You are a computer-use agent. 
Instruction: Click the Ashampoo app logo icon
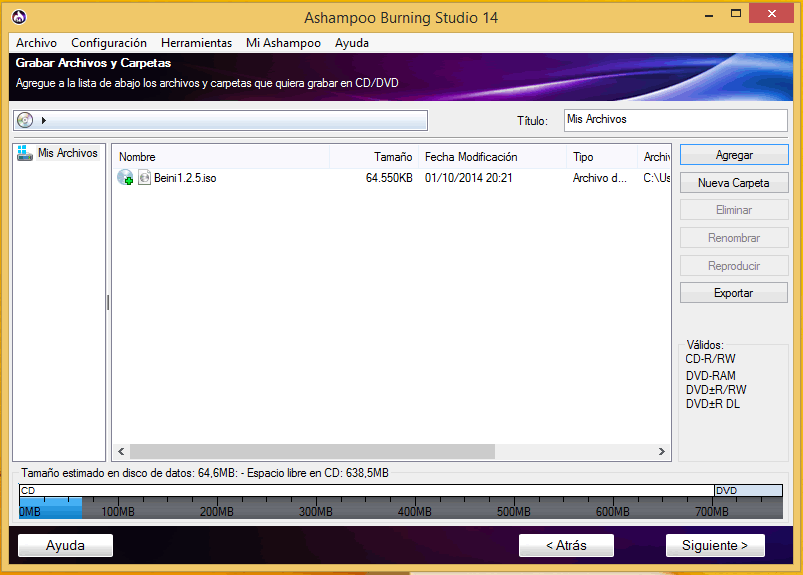point(19,17)
